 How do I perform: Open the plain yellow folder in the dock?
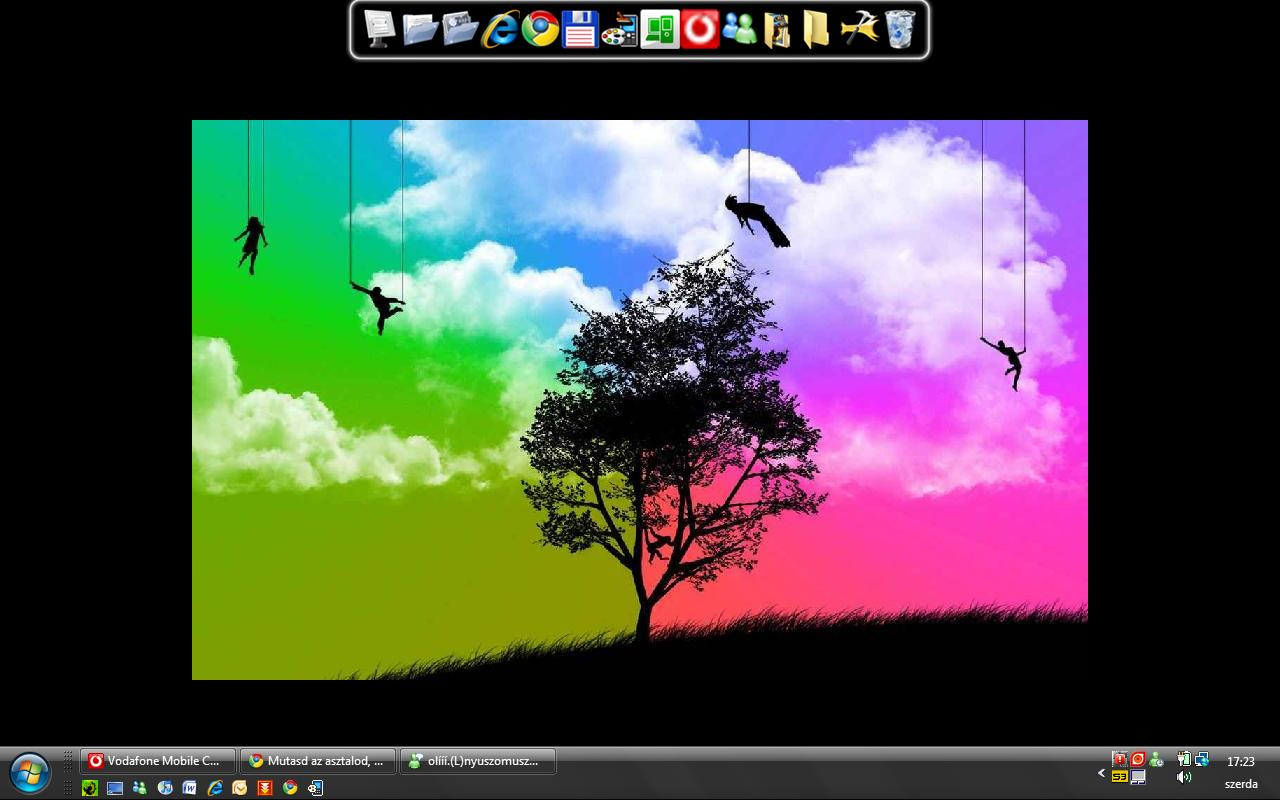point(816,29)
